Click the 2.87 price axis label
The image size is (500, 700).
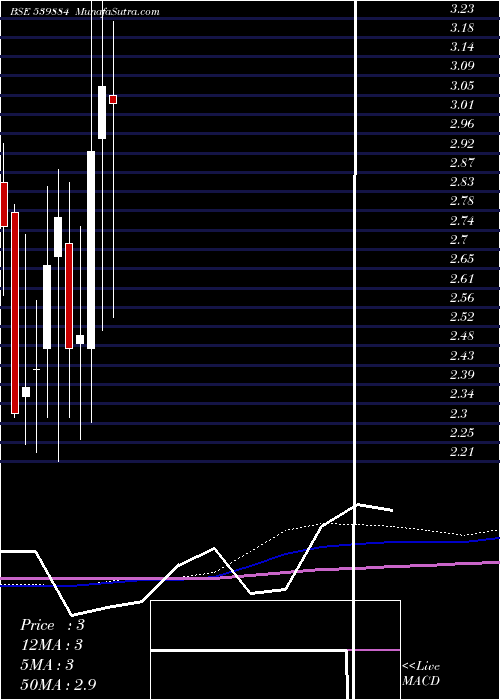click(x=462, y=162)
